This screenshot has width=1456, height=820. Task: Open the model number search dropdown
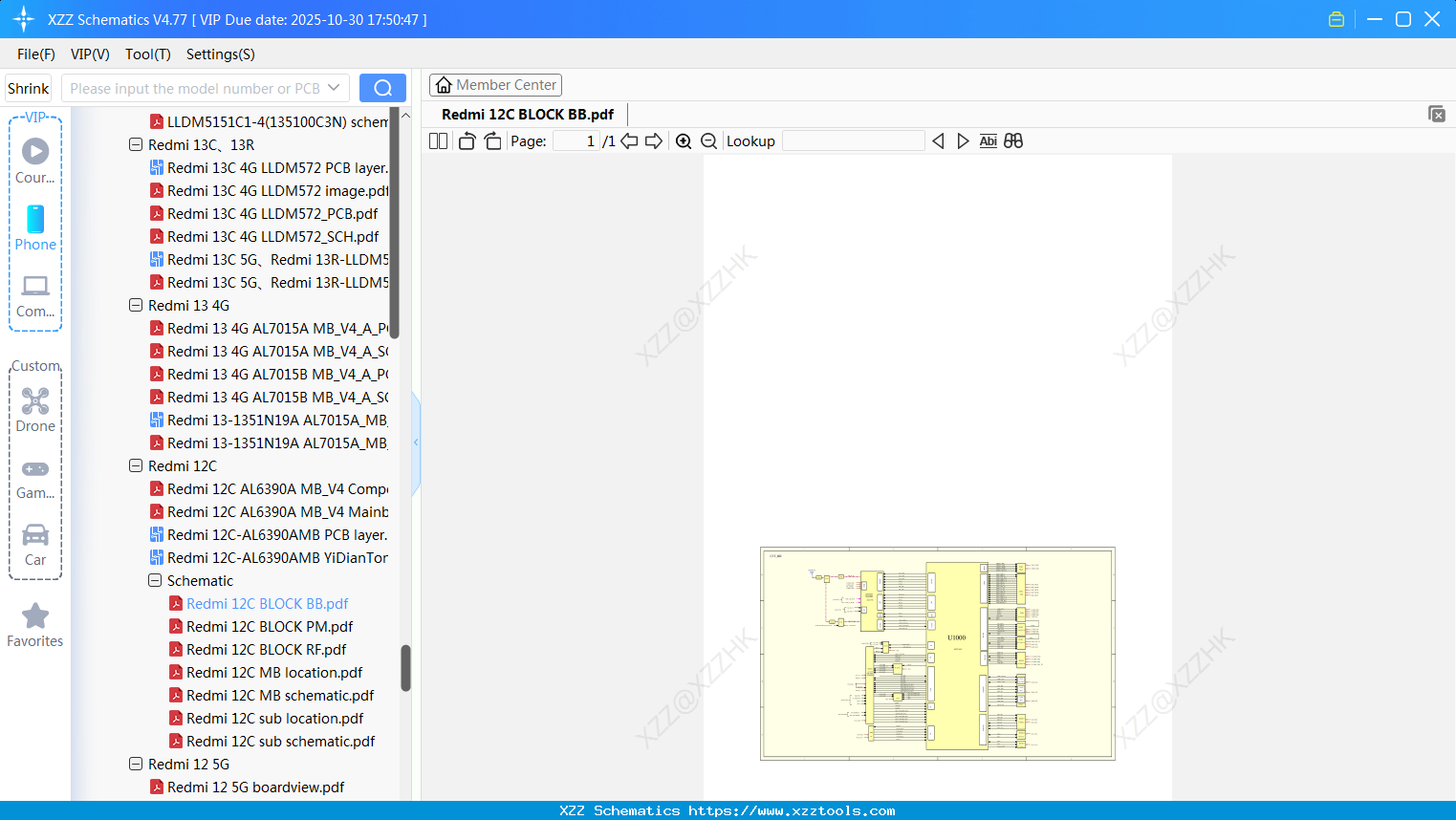336,87
